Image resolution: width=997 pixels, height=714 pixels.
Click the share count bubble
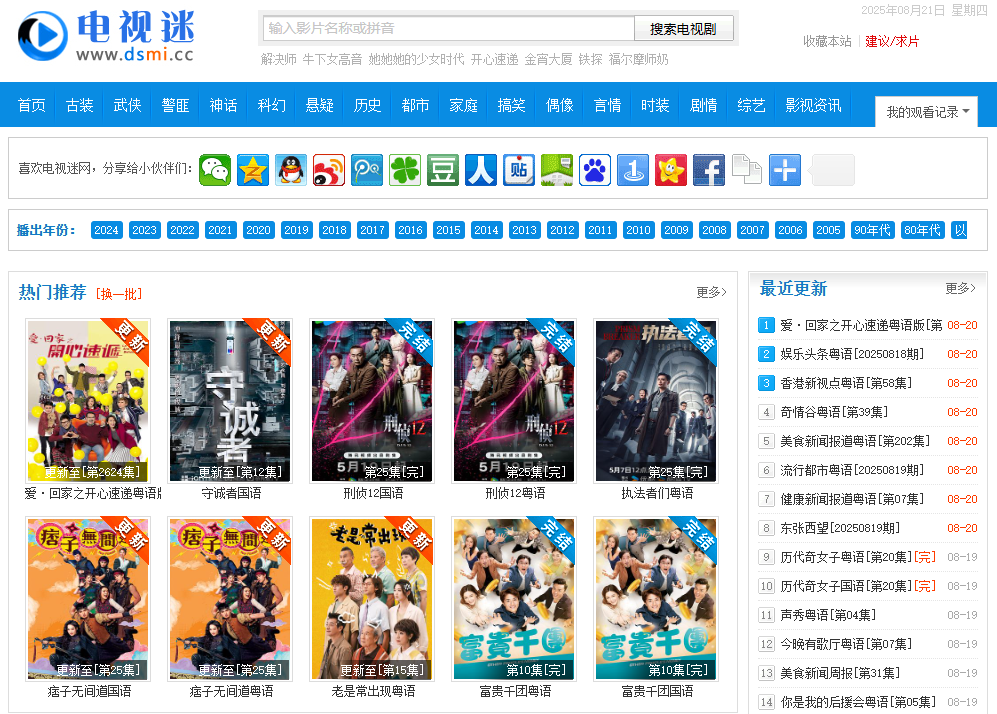pyautogui.click(x=831, y=170)
